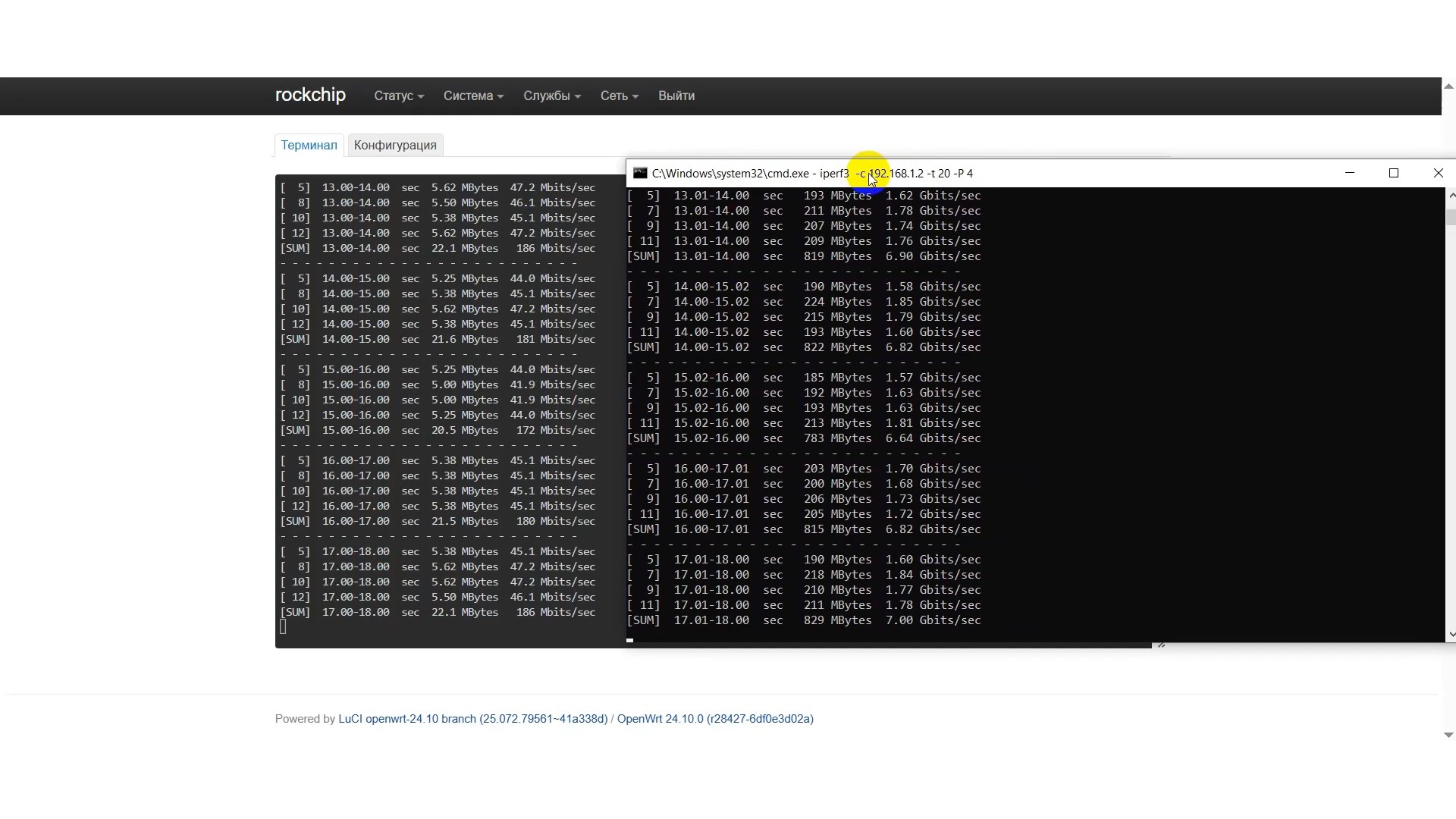Select '186 Mbits/sec' in 13.00-14.00 SUM row
The width and height of the screenshot is (1456, 819).
click(x=556, y=248)
